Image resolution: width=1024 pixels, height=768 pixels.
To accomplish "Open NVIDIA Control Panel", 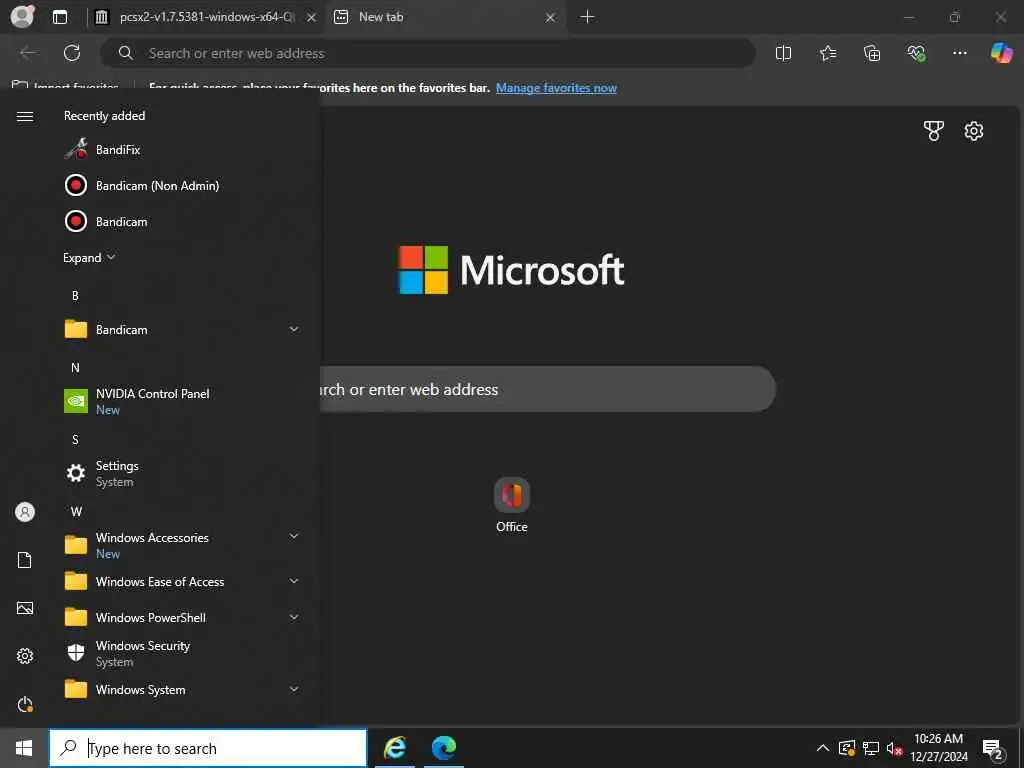I will point(181,401).
